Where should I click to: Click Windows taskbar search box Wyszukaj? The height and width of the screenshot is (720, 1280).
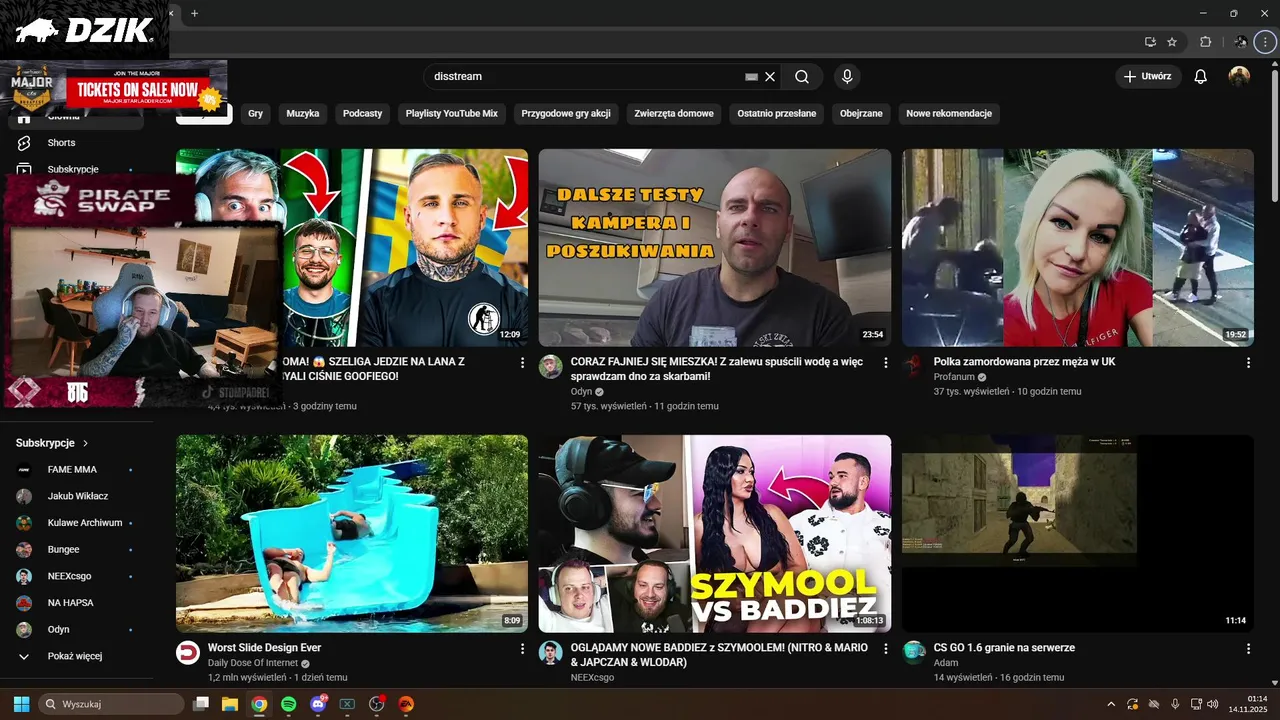click(x=113, y=704)
